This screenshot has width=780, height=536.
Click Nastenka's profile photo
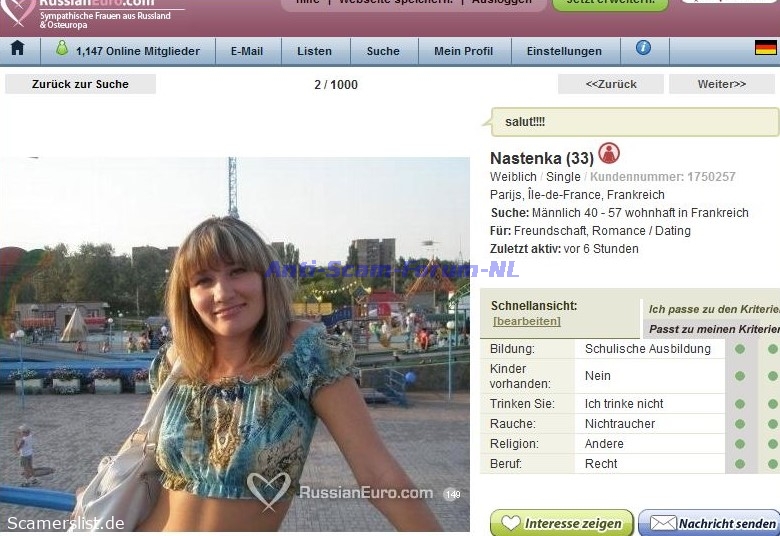pyautogui.click(x=235, y=343)
